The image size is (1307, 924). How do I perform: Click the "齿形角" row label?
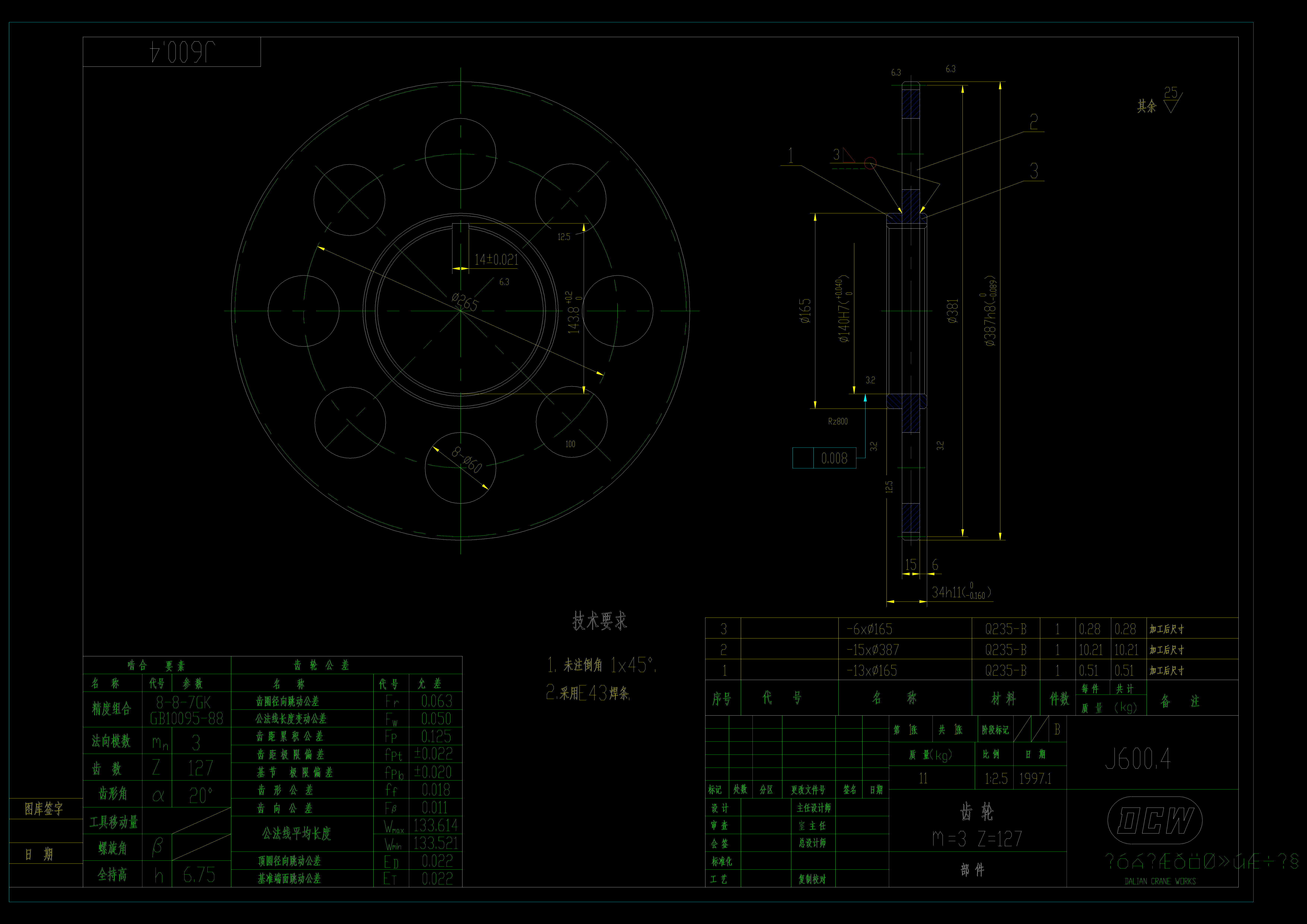[x=113, y=794]
